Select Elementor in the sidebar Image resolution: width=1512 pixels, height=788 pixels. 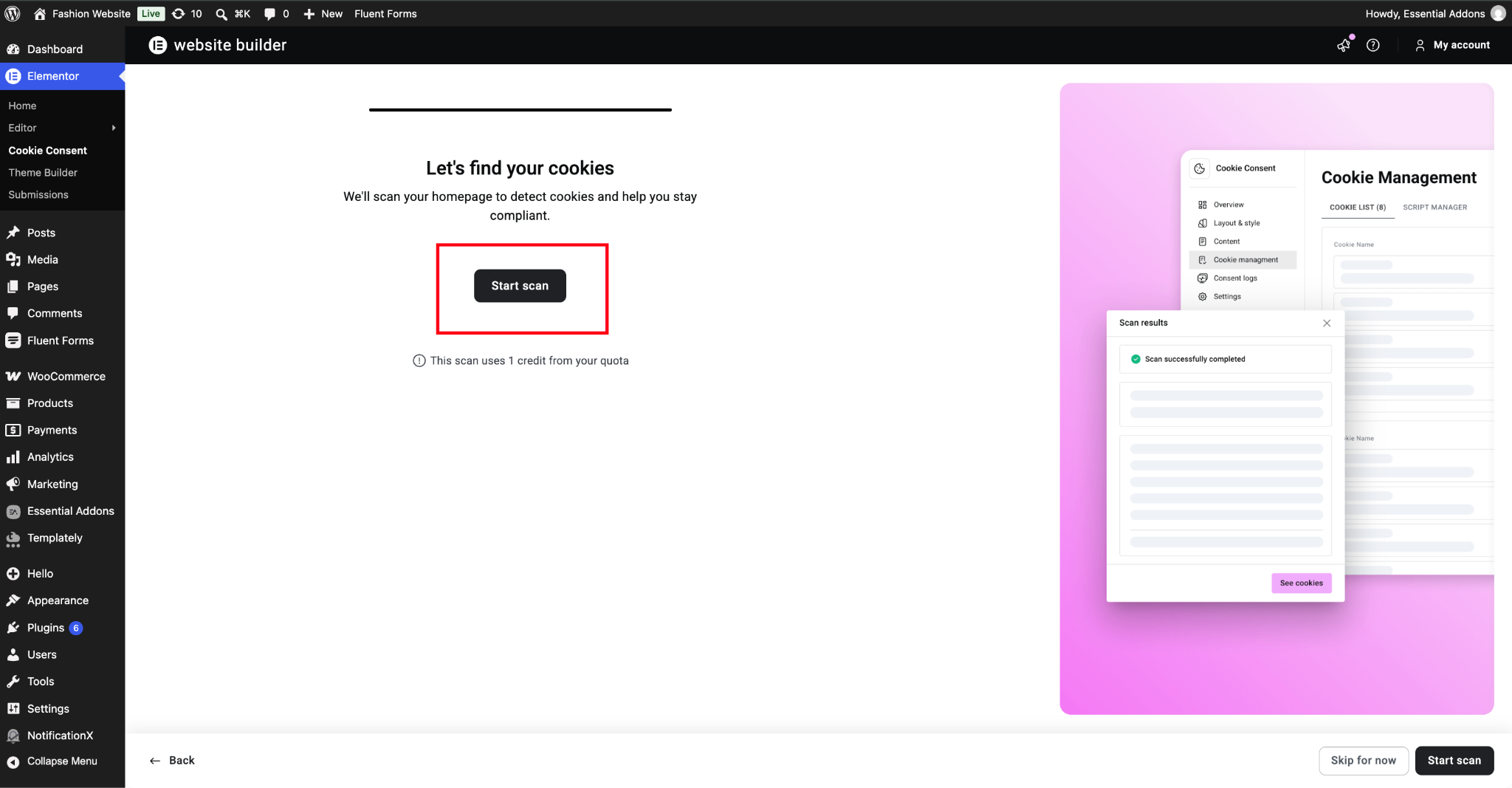(x=62, y=76)
